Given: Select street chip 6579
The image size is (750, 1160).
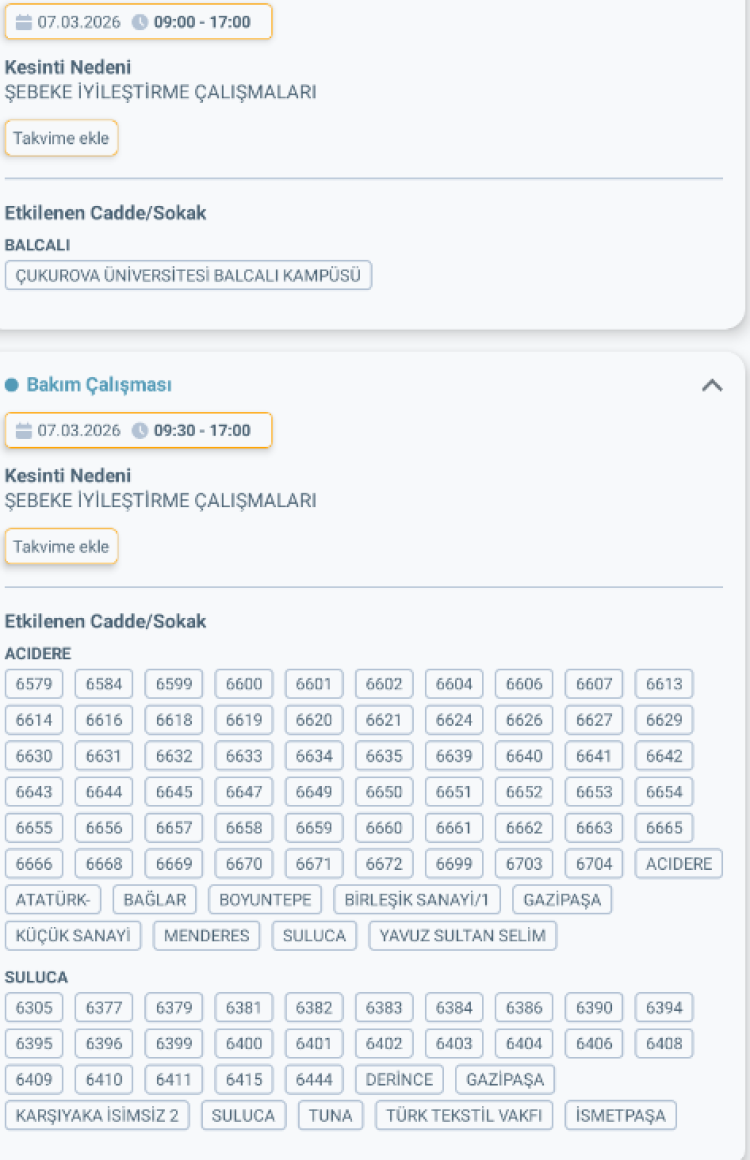Looking at the screenshot, I should click(34, 684).
